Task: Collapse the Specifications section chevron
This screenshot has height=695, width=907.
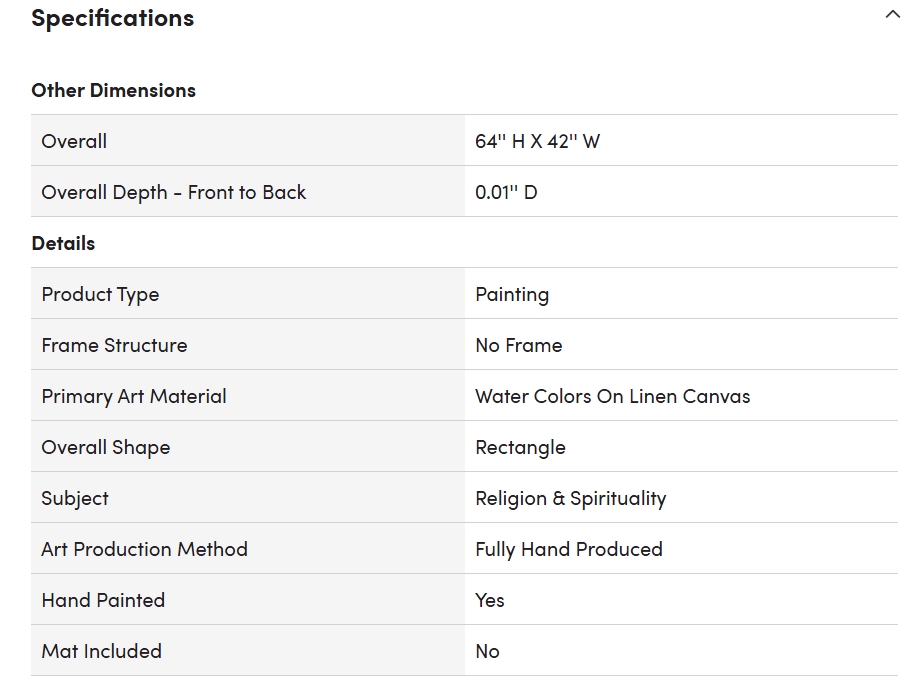Action: pos(892,15)
